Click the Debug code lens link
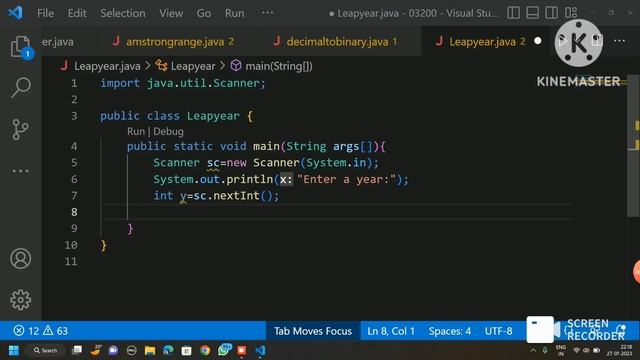640x360 pixels. click(168, 131)
